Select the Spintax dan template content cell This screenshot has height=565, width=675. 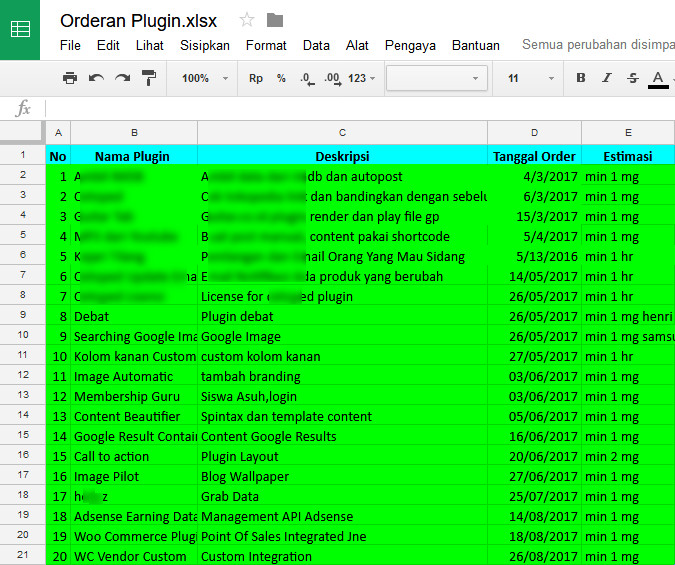[342, 416]
